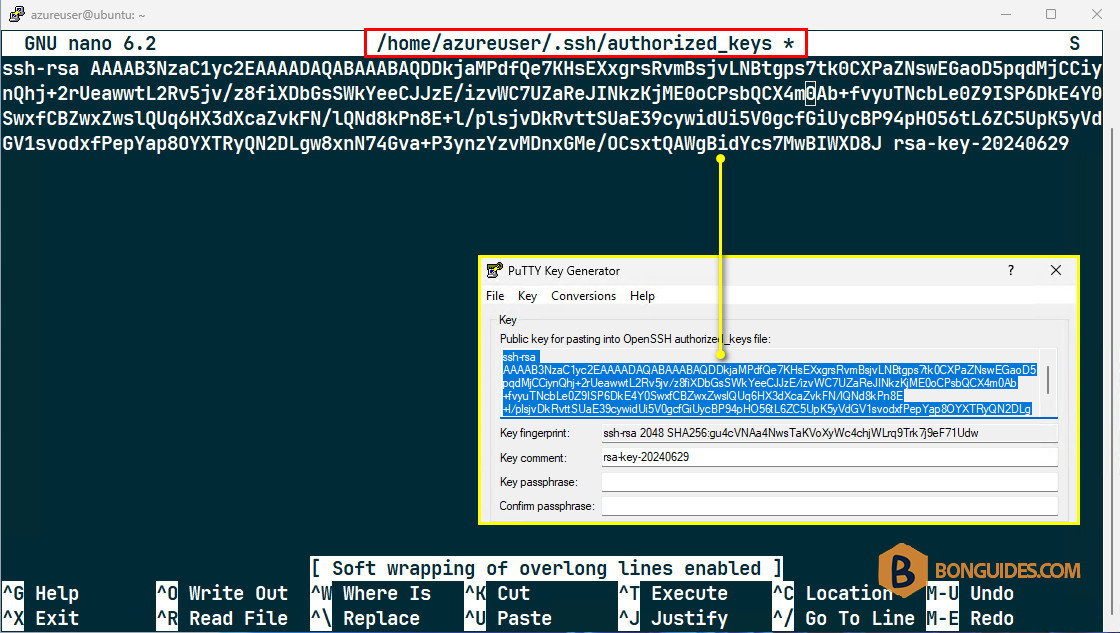Screen dimensions: 1120x633
Task: Click the M-U Undo shortcut
Action: coord(970,593)
